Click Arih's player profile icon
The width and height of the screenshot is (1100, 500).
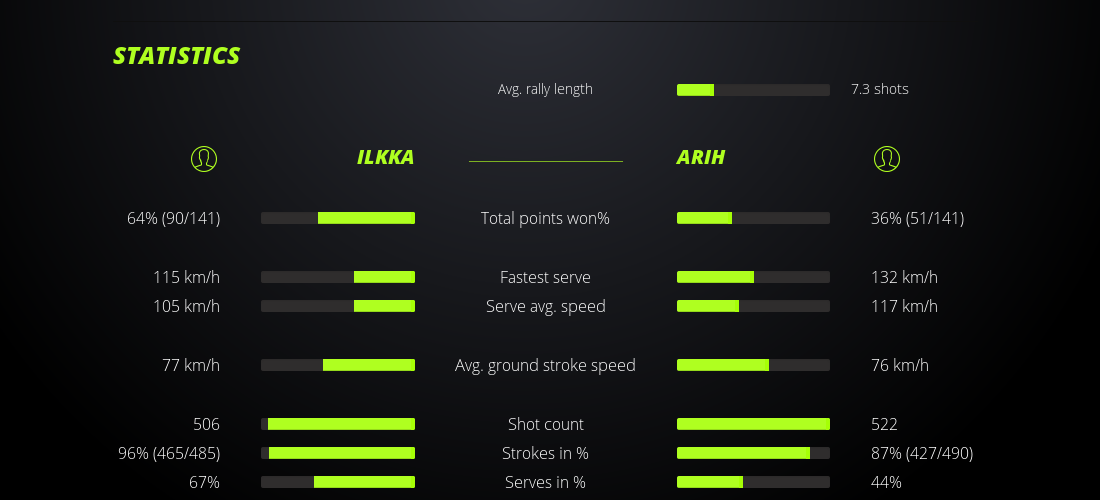pyautogui.click(x=887, y=158)
